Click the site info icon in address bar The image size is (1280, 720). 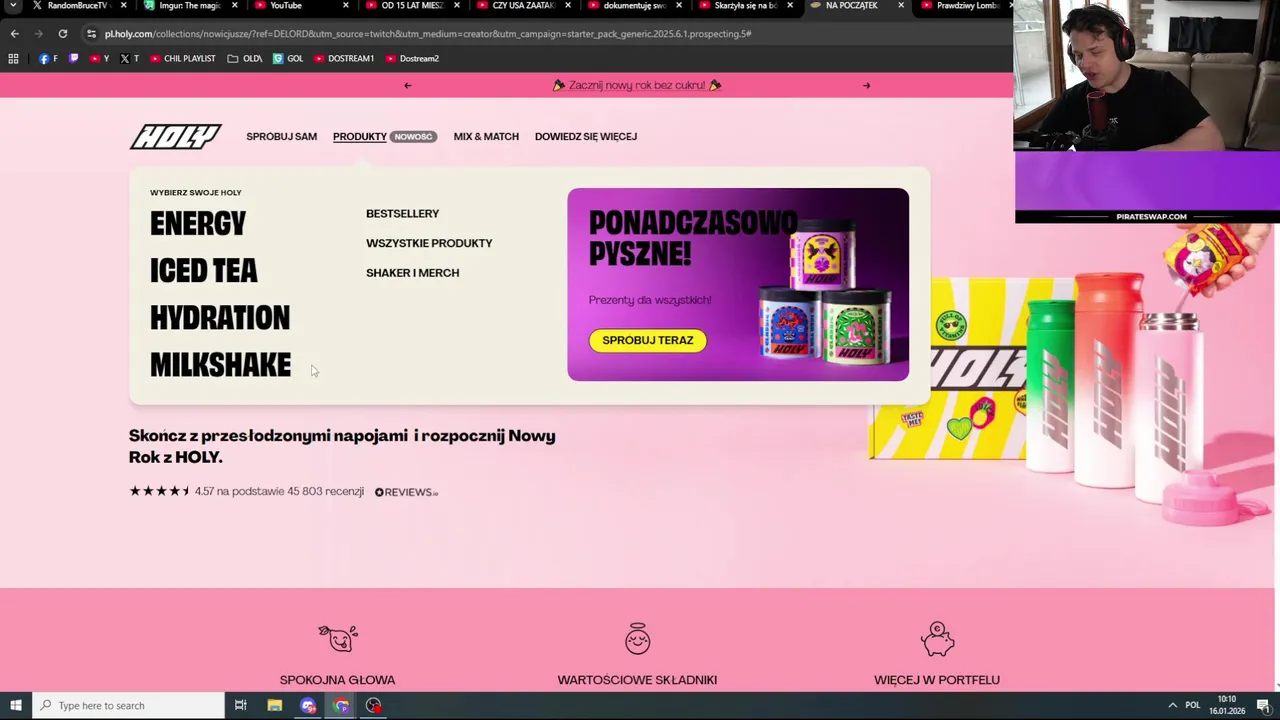click(x=91, y=33)
